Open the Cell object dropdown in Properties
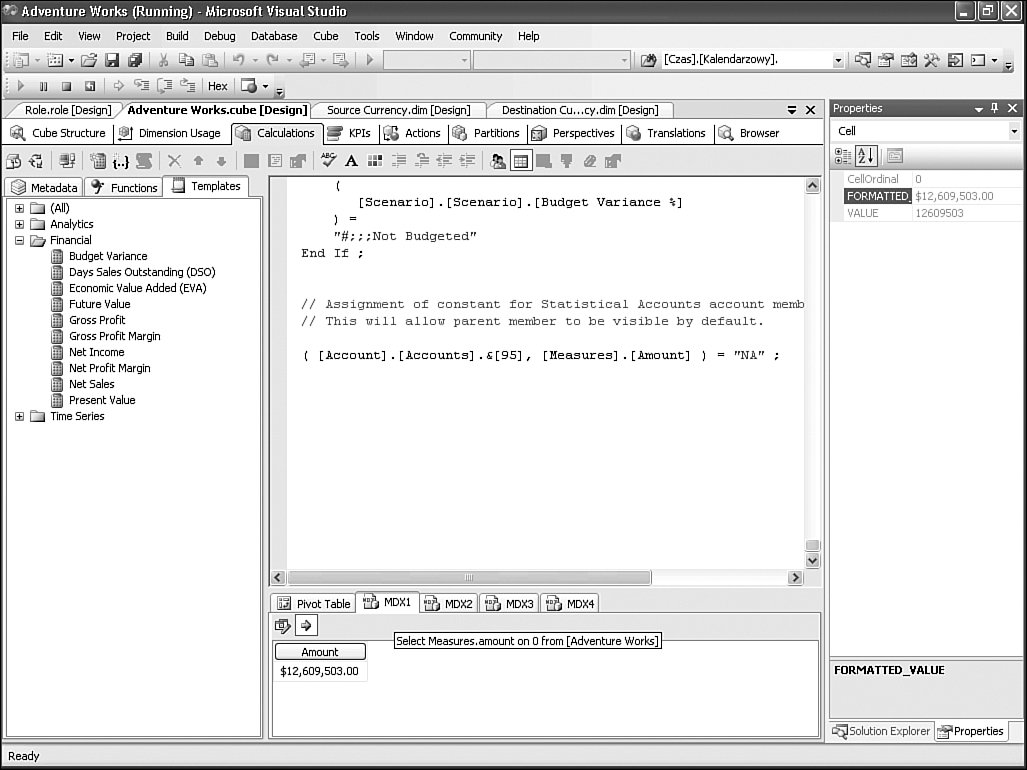Viewport: 1027px width, 770px height. pos(1014,131)
